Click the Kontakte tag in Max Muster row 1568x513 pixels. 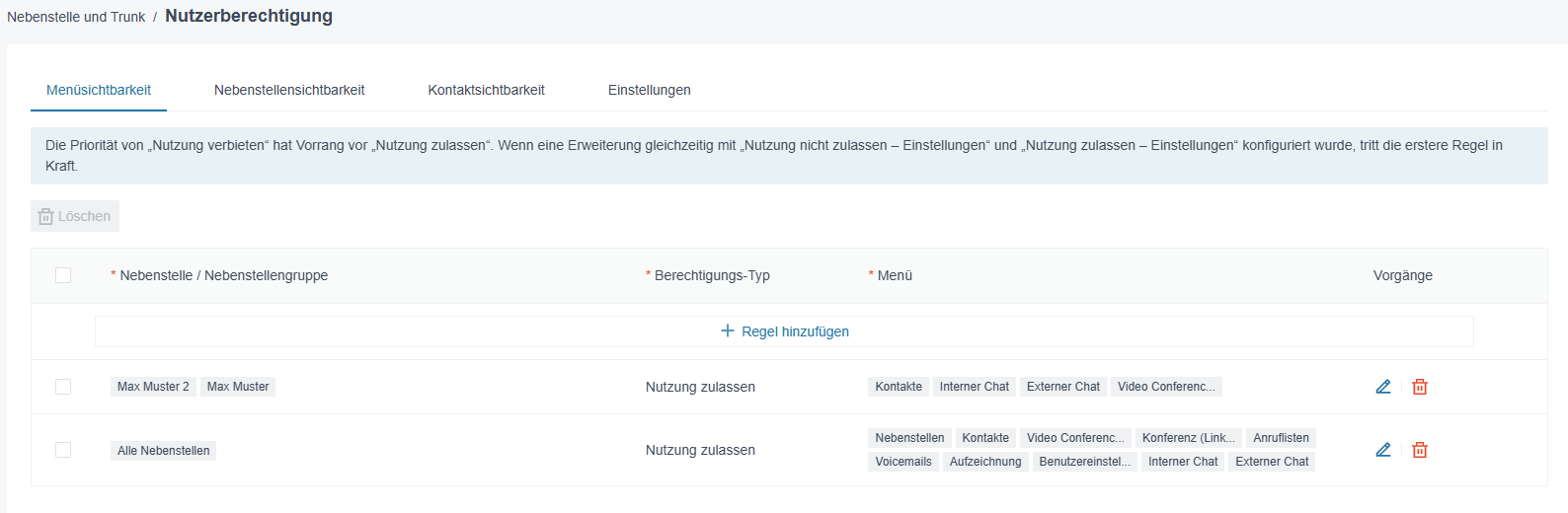pyautogui.click(x=899, y=387)
